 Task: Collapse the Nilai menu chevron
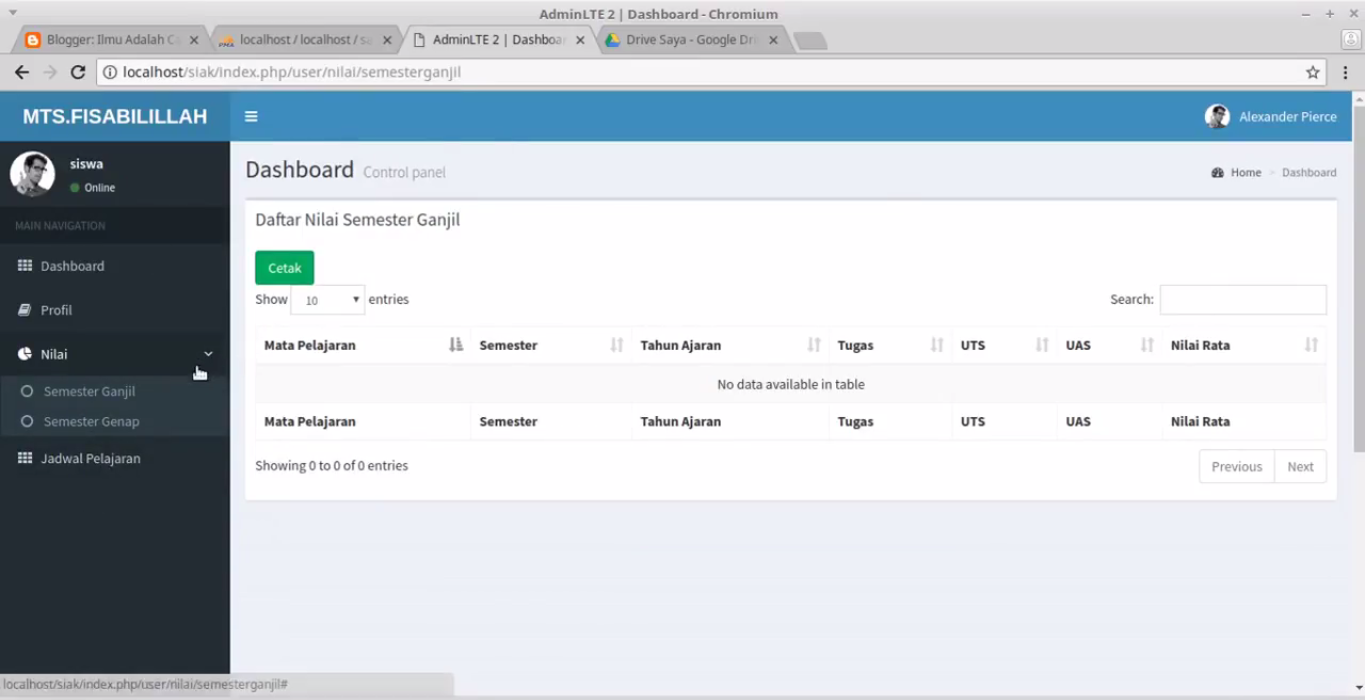[208, 354]
